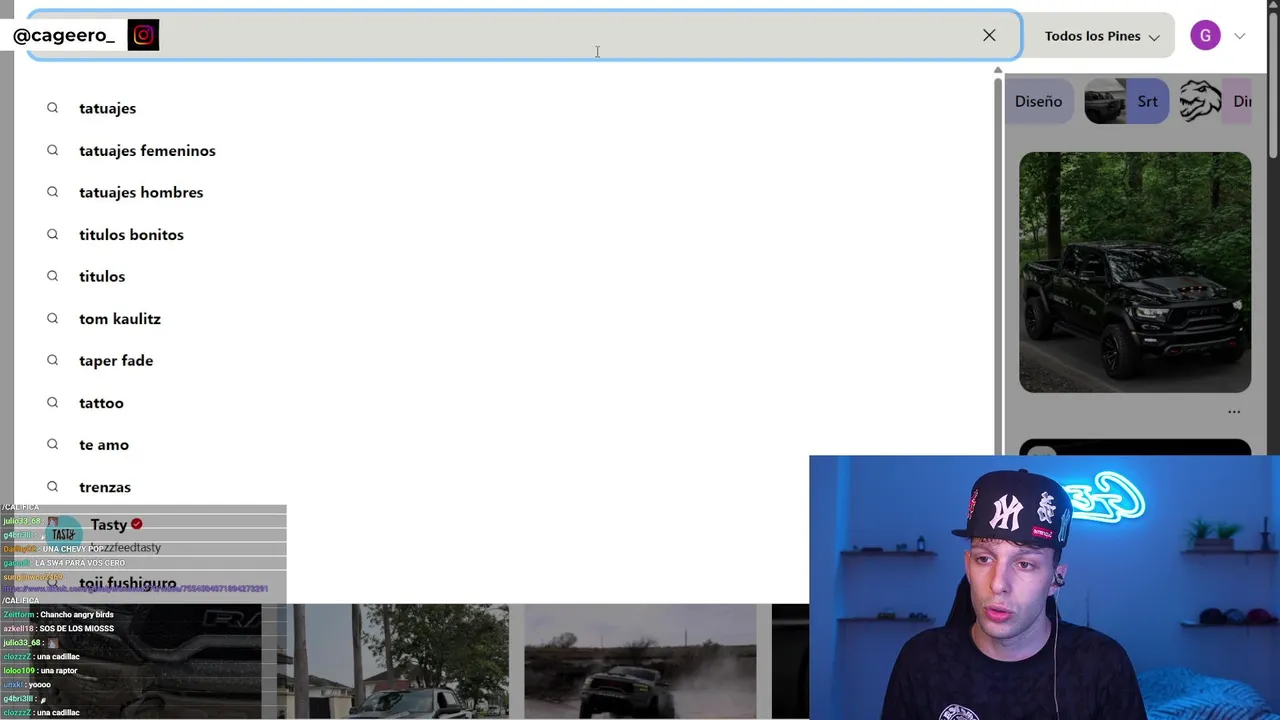Viewport: 1280px width, 720px height.
Task: Expand the accounts chevron next to avatar
Action: click(x=1240, y=36)
